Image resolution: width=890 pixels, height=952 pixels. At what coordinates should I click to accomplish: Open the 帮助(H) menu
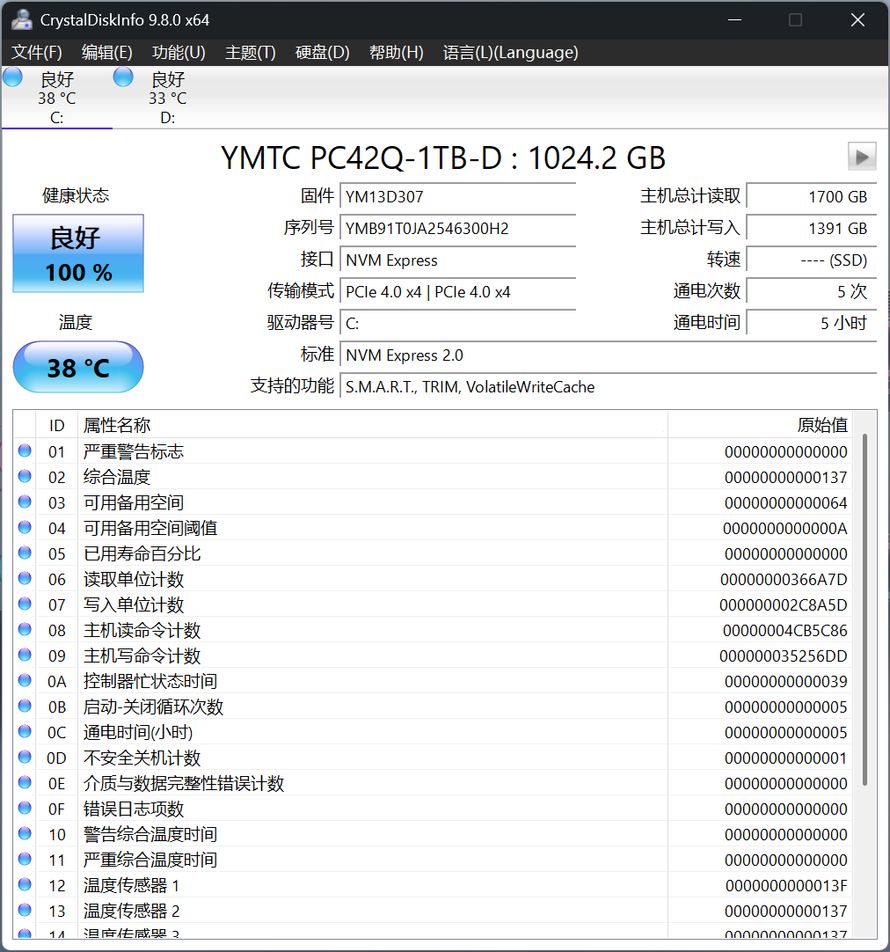(x=396, y=53)
